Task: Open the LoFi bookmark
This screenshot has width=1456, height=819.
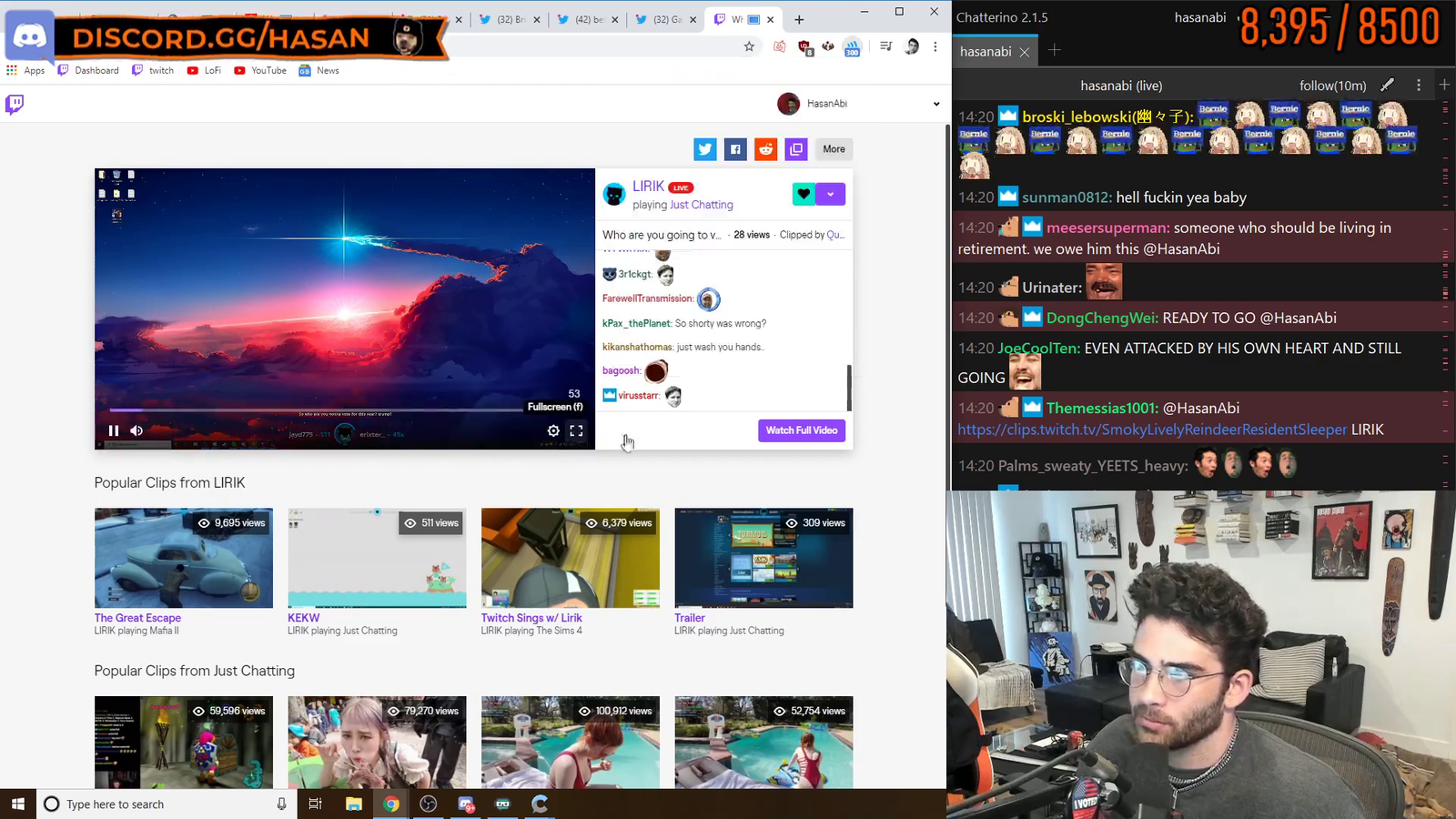Action: tap(204, 70)
